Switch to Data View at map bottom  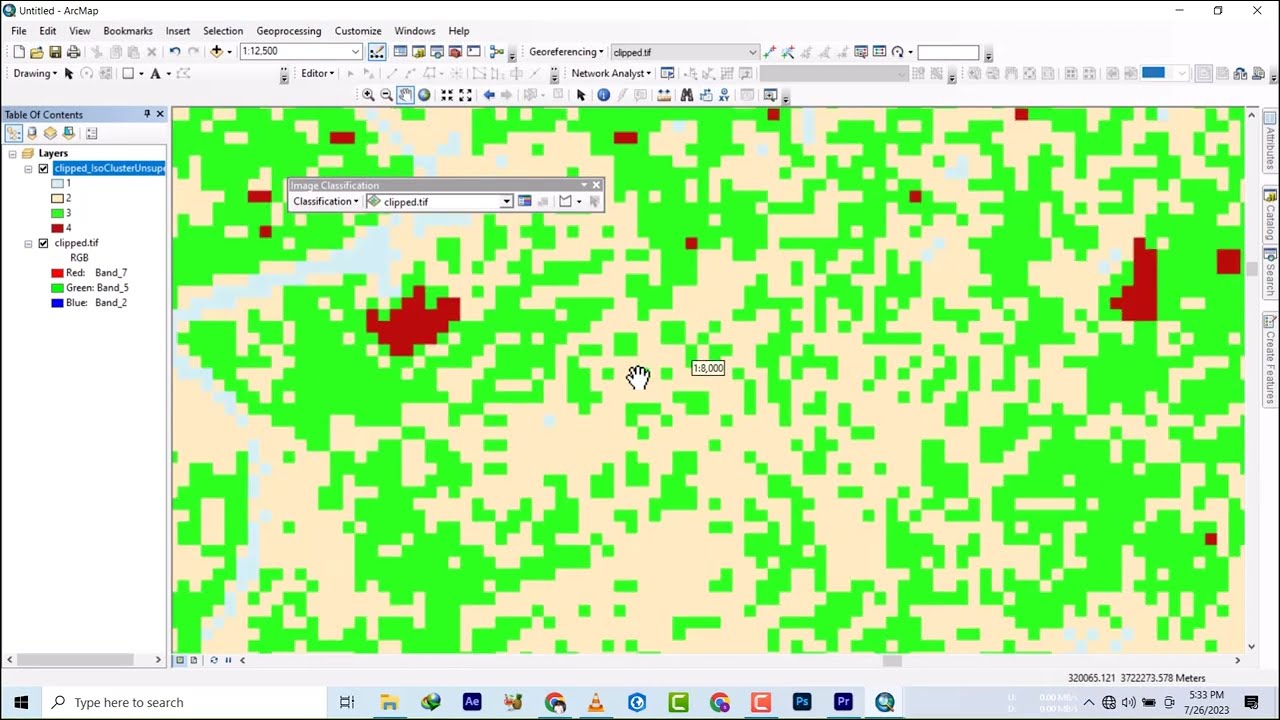[x=180, y=660]
